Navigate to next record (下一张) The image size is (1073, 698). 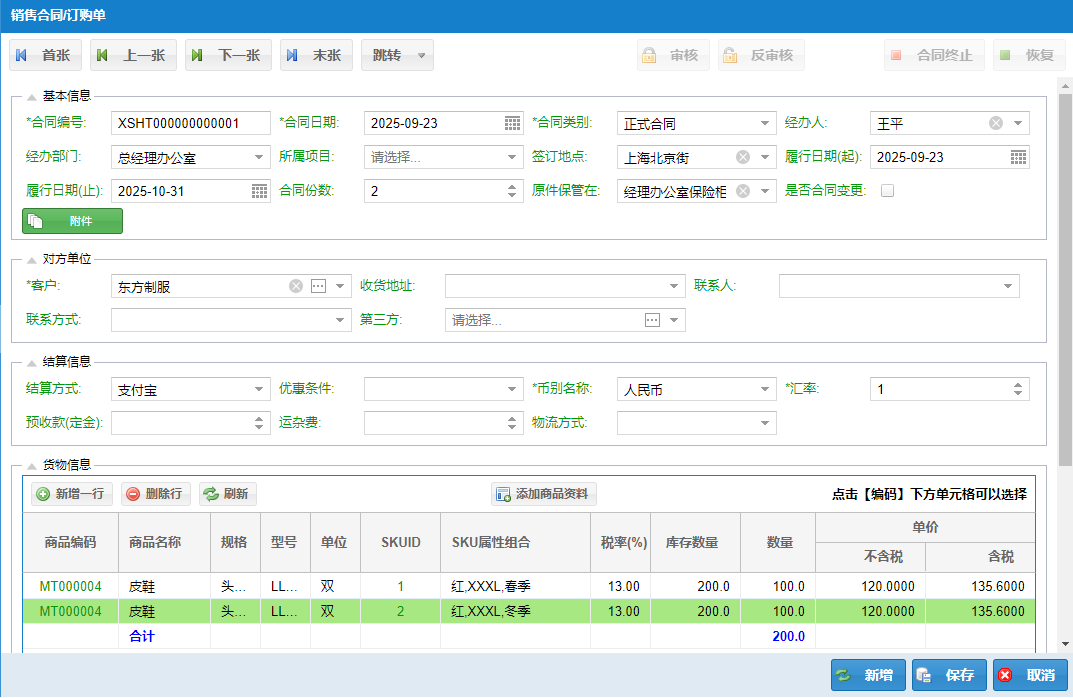[228, 56]
